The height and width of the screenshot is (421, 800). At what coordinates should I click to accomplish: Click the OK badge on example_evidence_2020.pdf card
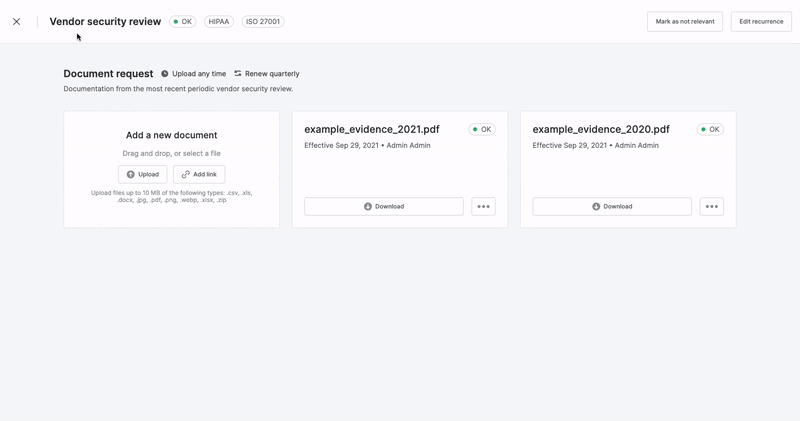point(710,130)
